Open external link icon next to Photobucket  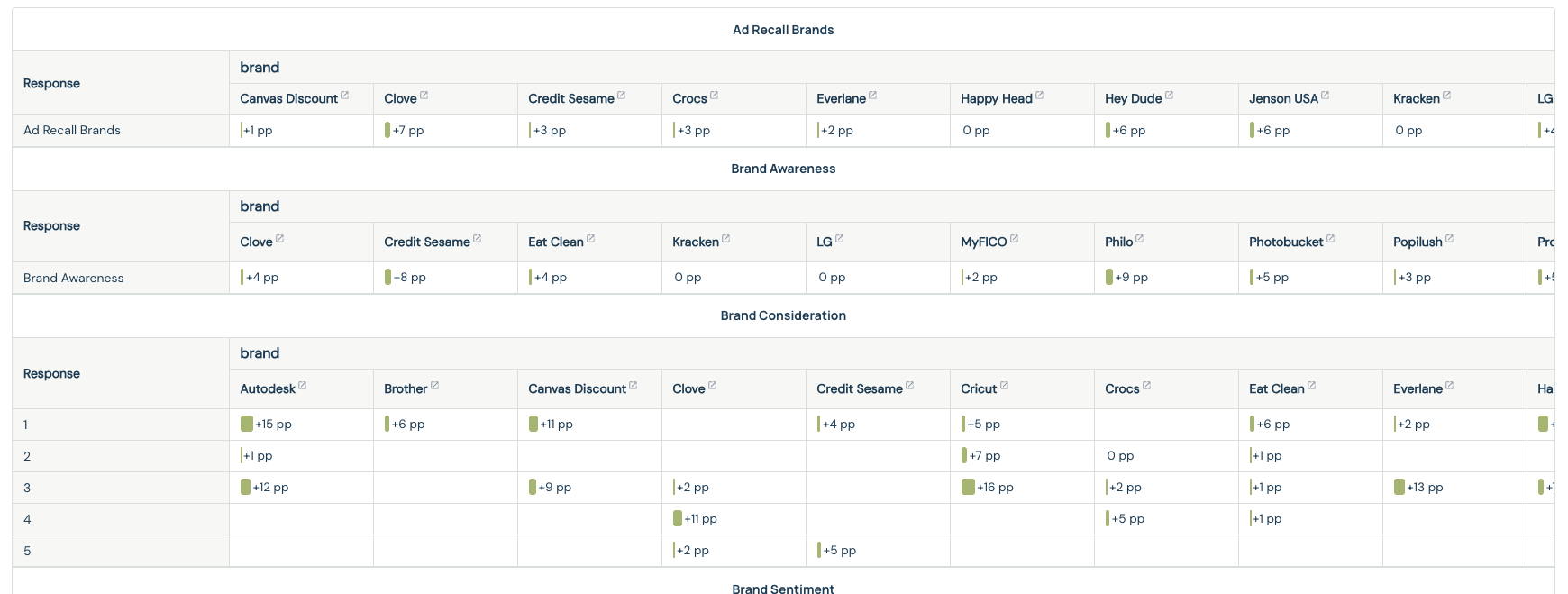pyautogui.click(x=1330, y=238)
